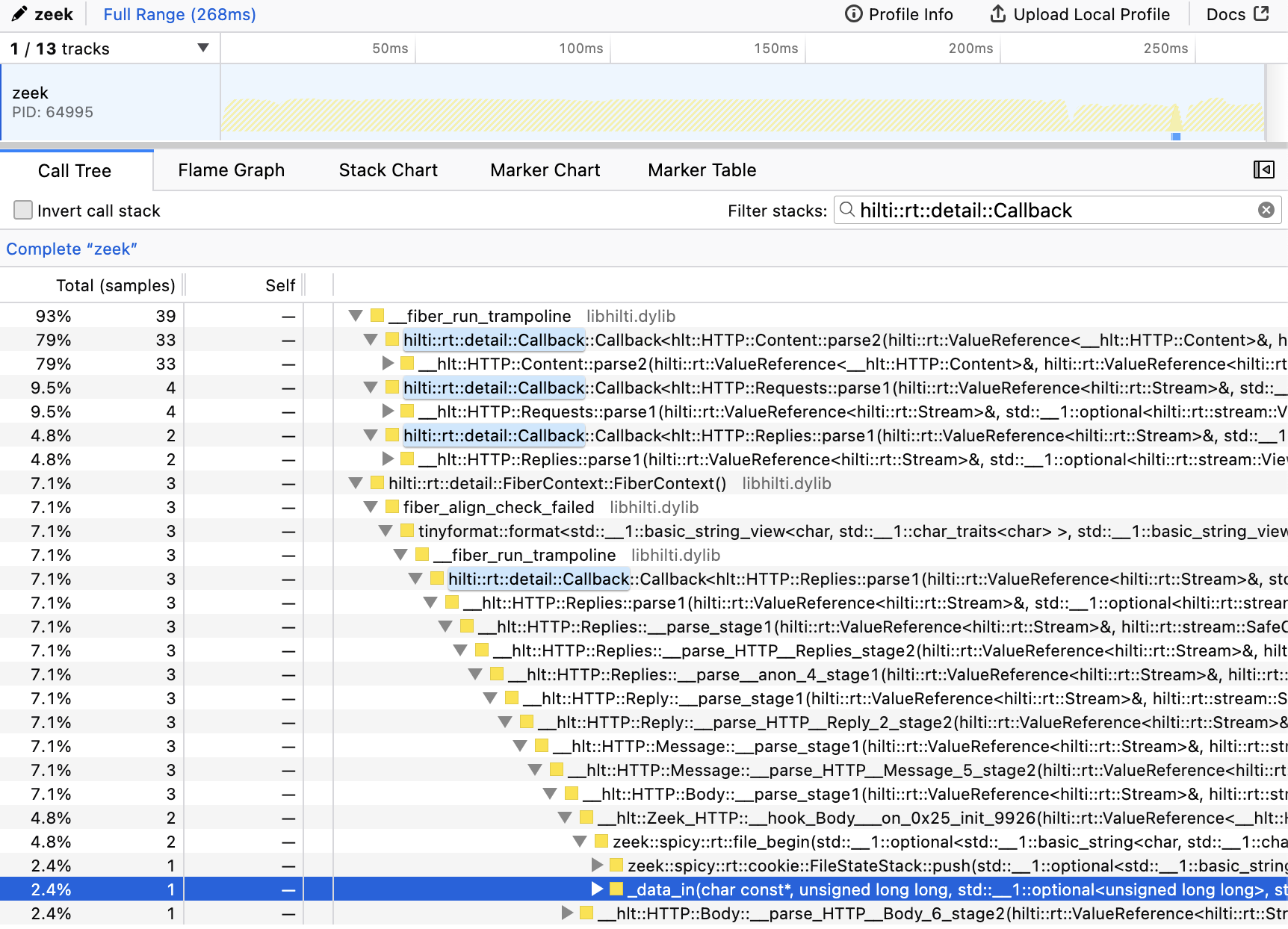Switch to the Marker Chart tab

pyautogui.click(x=545, y=170)
